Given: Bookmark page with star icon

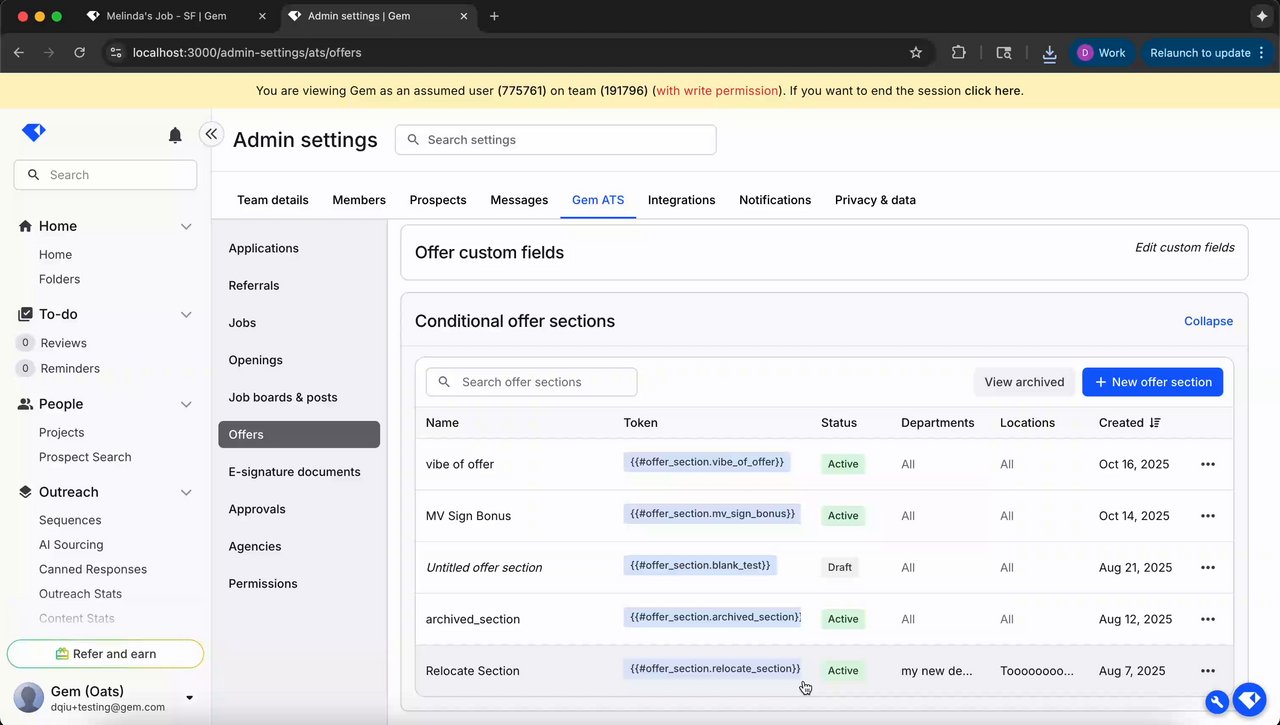Looking at the screenshot, I should [x=916, y=53].
